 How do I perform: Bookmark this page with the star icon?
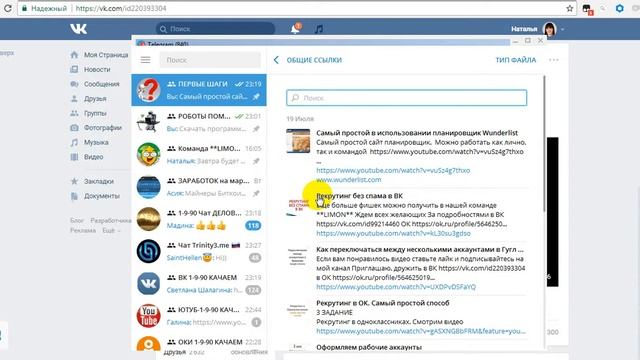569,8
